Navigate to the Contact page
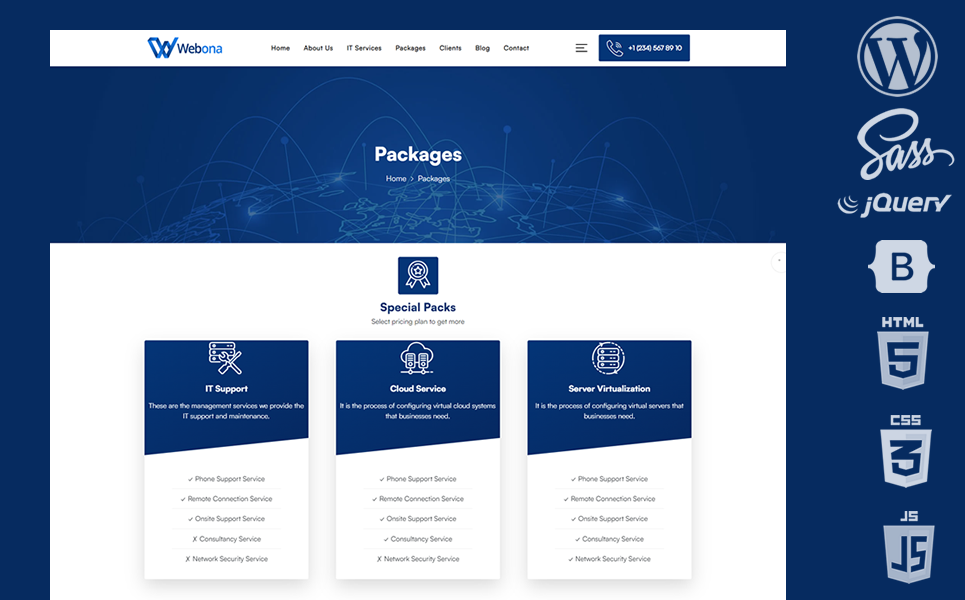Screen dimensions: 965x600 click(x=516, y=48)
